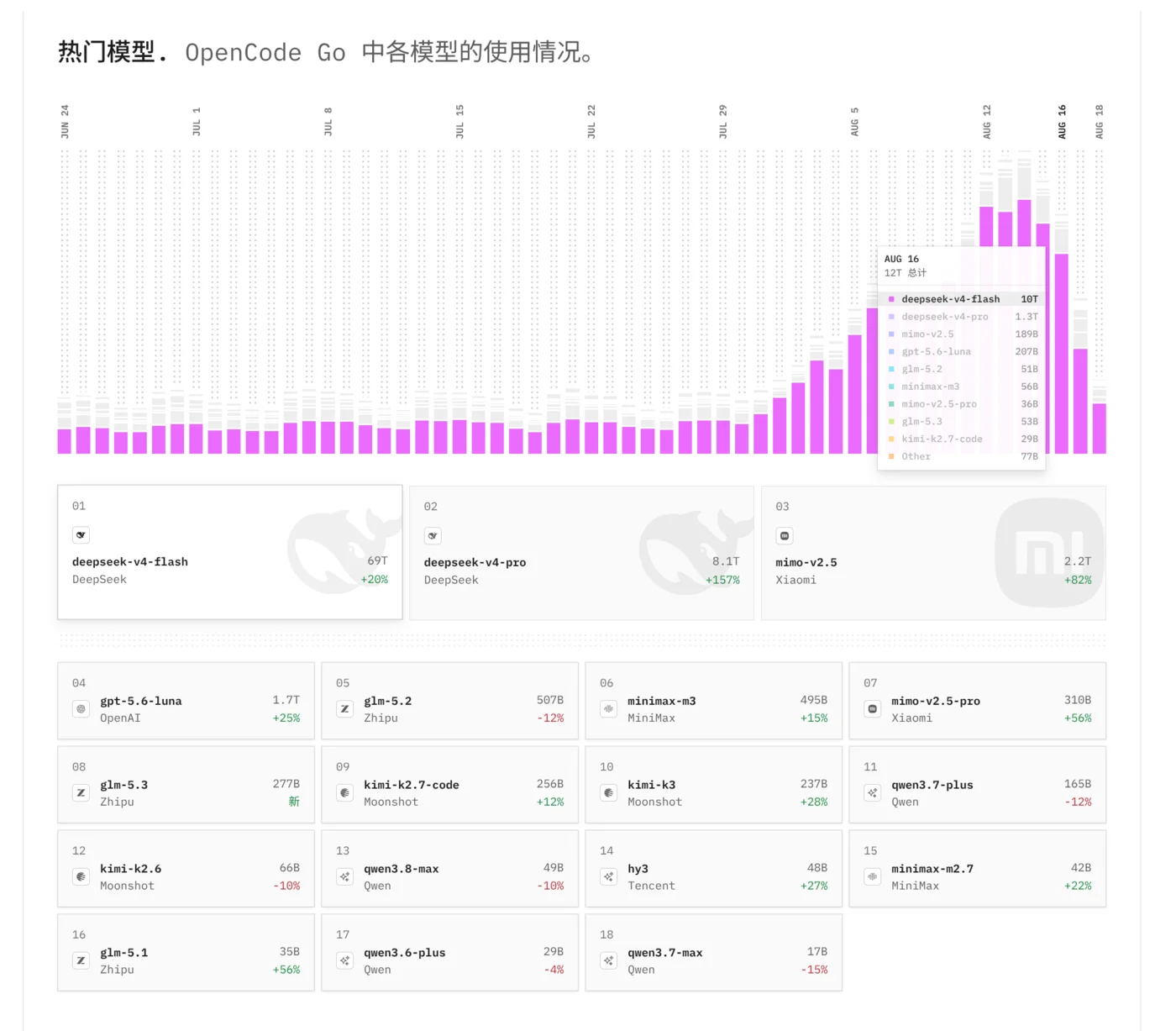1176x1031 pixels.
Task: Click the AUG 18 date label on chart
Action: [x=1099, y=122]
